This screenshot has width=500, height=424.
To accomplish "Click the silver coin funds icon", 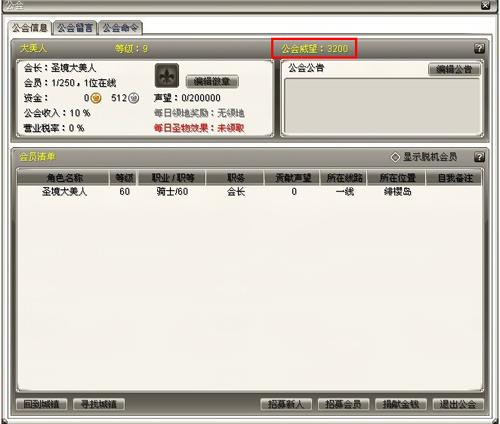I will click(134, 98).
